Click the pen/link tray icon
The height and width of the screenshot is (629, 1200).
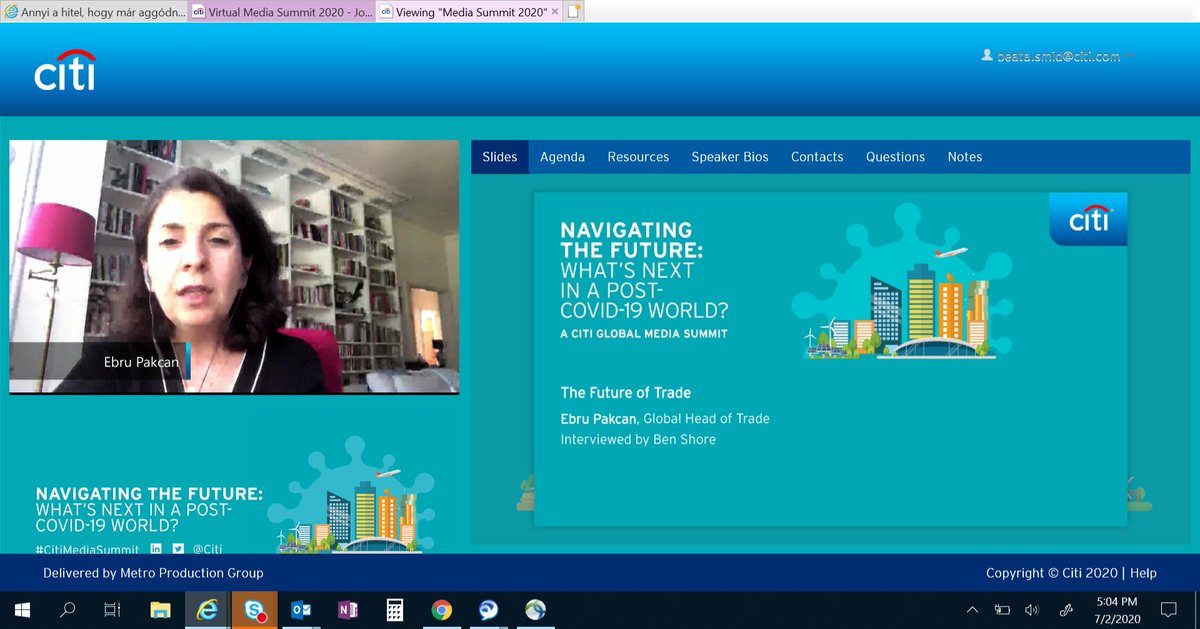coord(1066,609)
